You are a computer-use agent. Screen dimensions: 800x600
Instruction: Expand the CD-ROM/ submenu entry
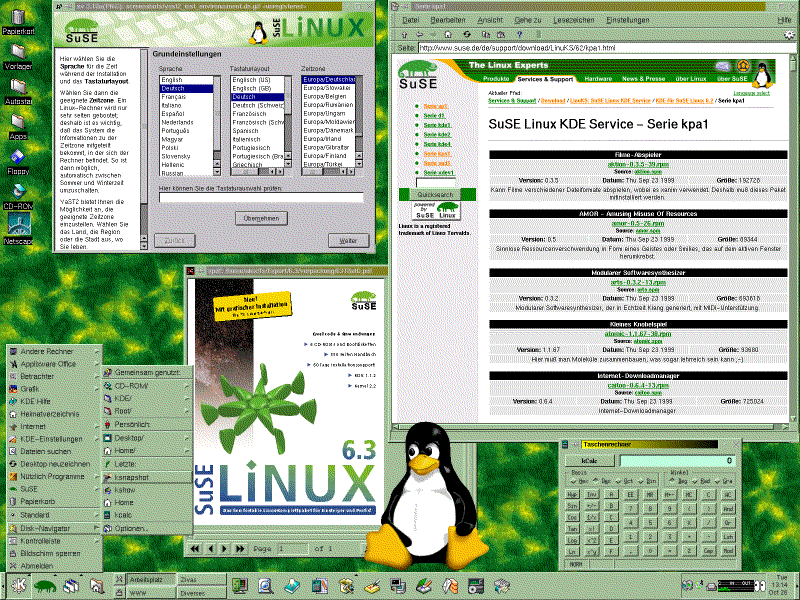click(x=147, y=386)
